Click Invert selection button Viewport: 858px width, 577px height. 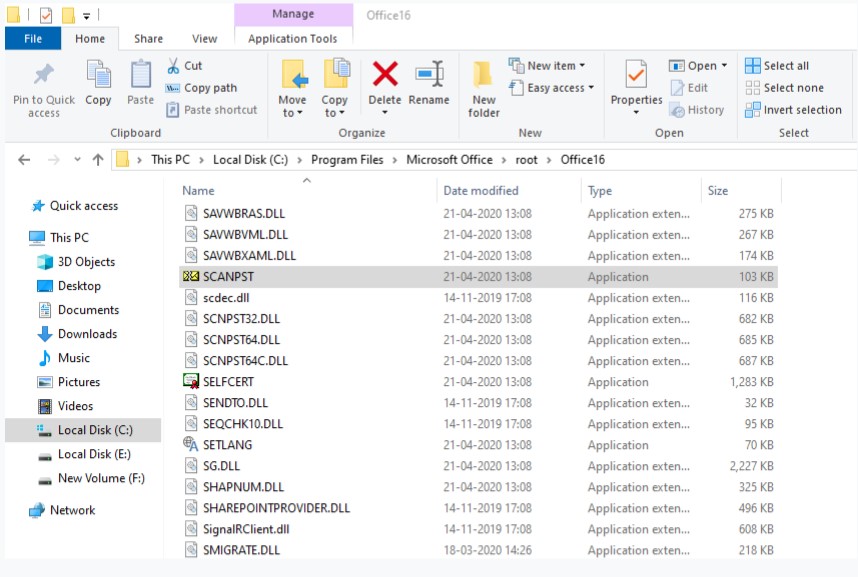coord(792,110)
